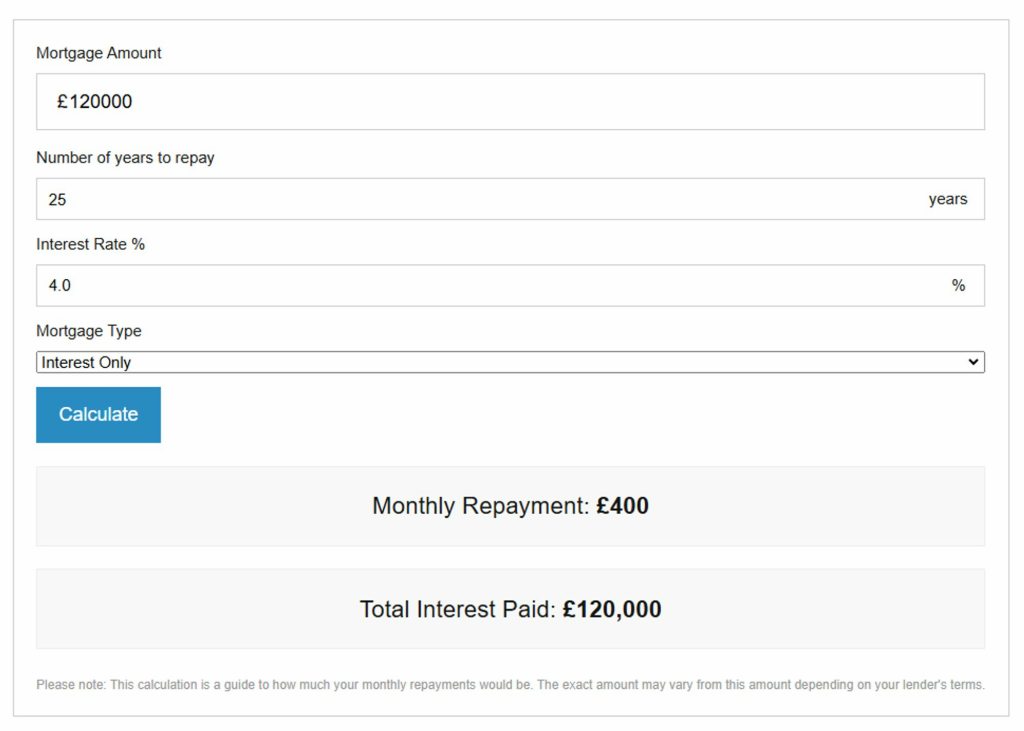Screen dimensions: 1024x731
Task: Click the £120000 text in the amount field
Action: (95, 101)
